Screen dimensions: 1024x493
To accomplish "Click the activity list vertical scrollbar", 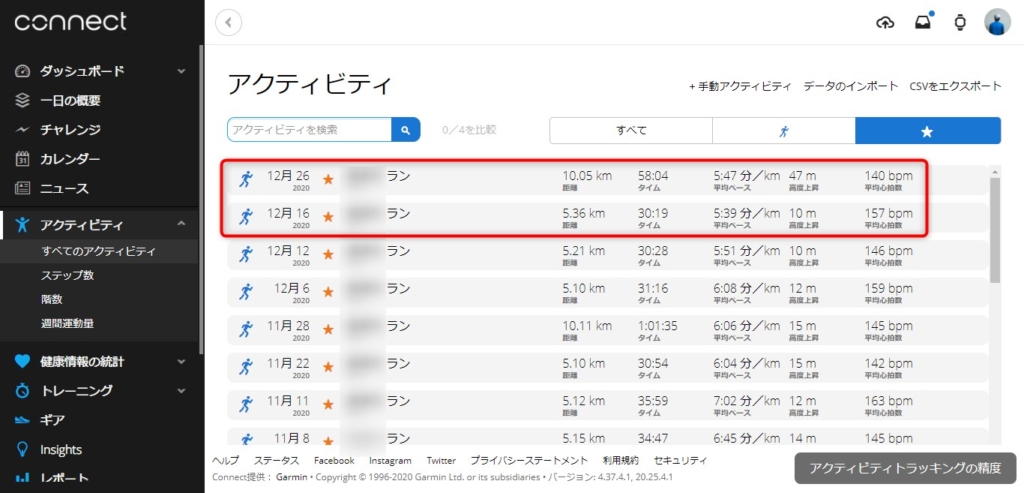I will click(x=994, y=230).
